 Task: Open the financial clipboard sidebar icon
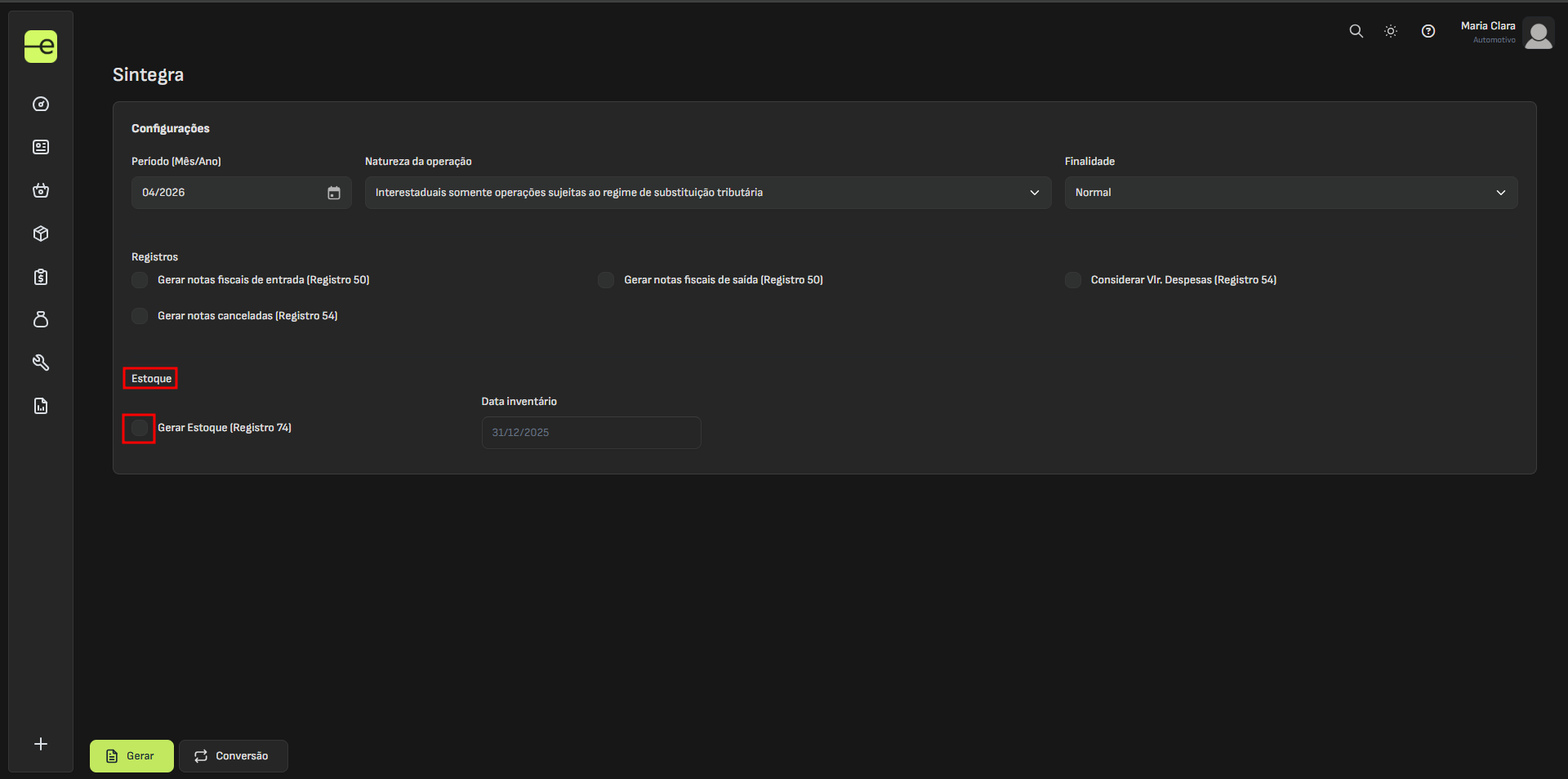pos(41,277)
